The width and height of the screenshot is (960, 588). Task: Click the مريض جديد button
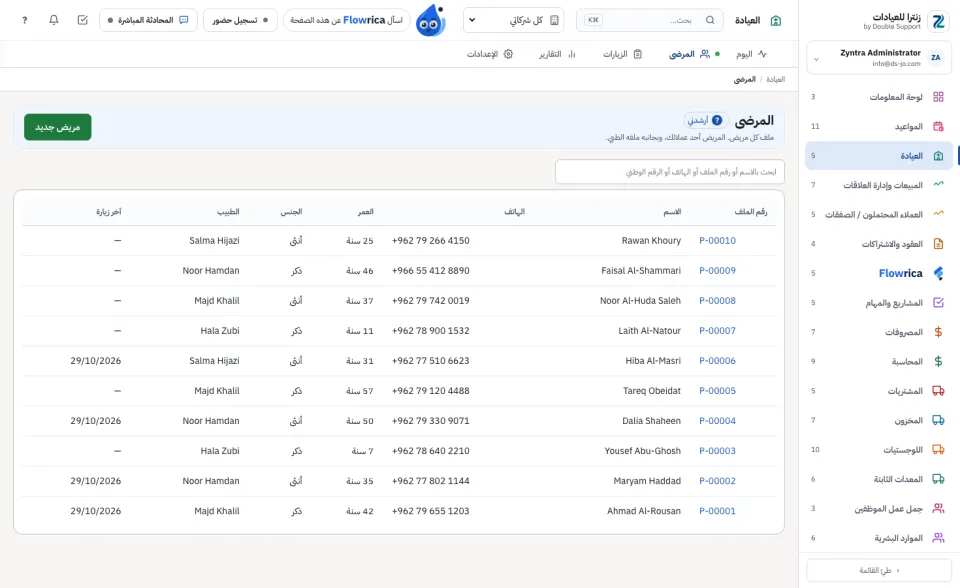[58, 127]
